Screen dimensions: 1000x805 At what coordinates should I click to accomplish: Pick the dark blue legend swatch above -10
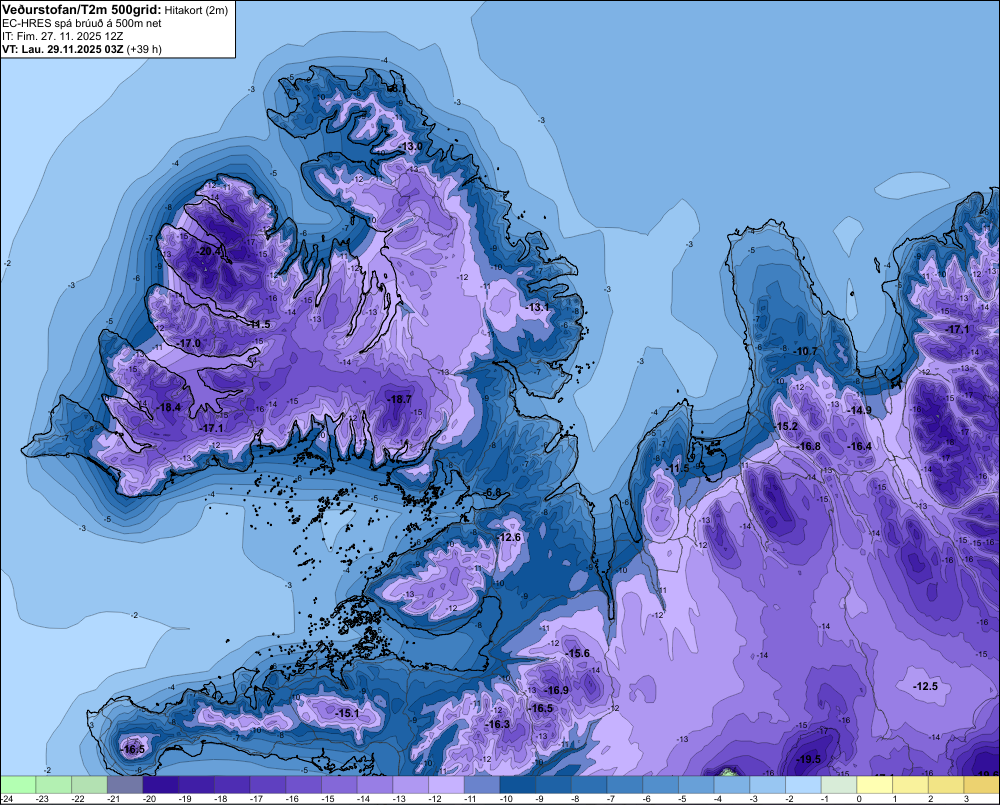point(518,785)
